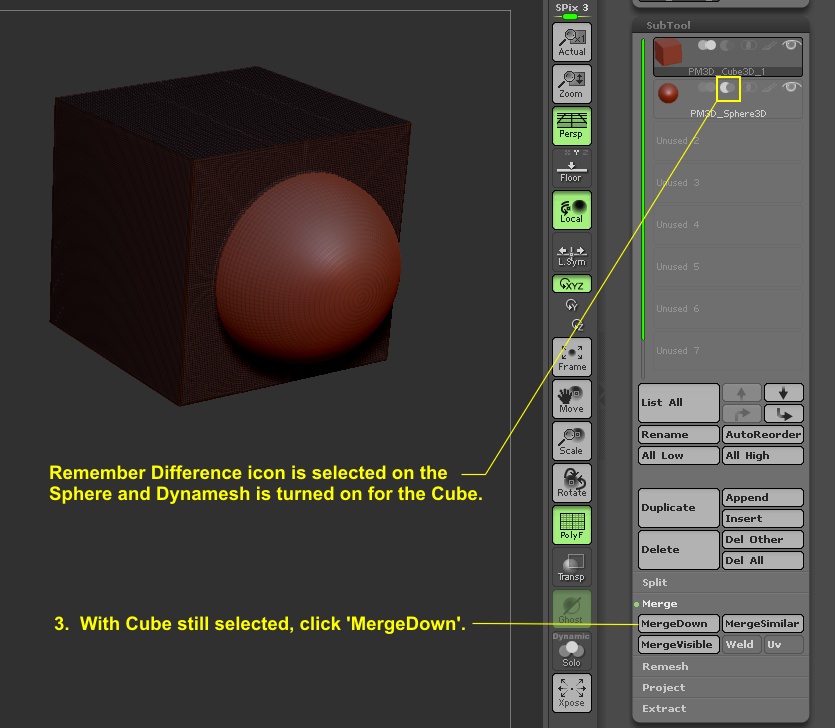Screen dimensions: 835x728
Task: Select the Zoom tool icon
Action: 571,83
